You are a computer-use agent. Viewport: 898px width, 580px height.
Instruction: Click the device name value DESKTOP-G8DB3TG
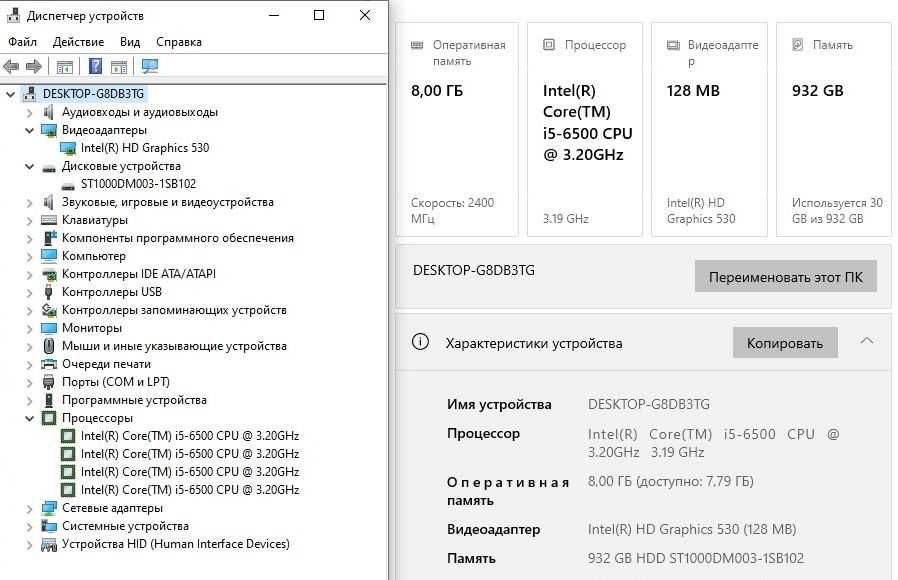(648, 404)
